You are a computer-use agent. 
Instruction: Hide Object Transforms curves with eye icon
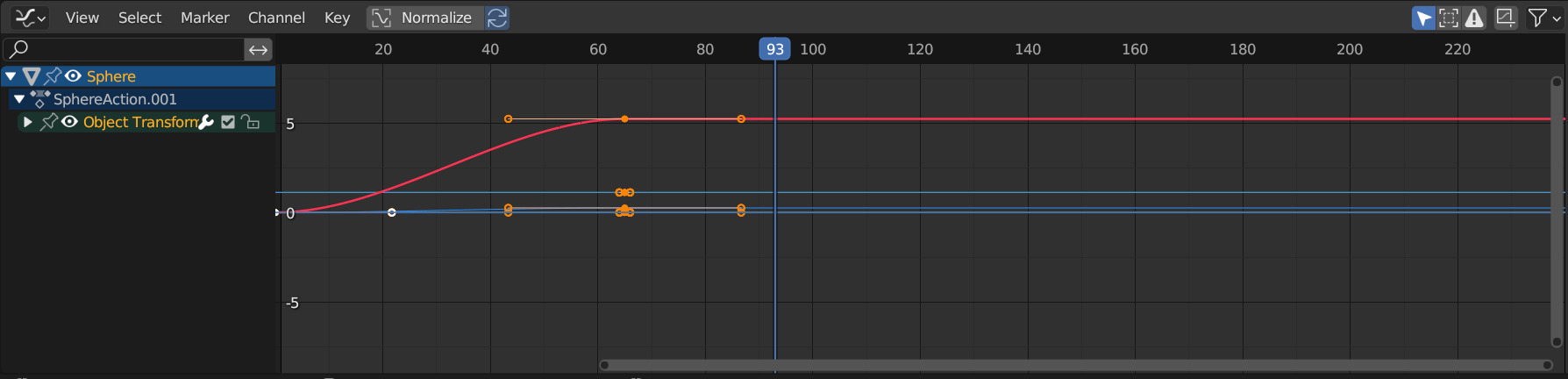tap(69, 122)
